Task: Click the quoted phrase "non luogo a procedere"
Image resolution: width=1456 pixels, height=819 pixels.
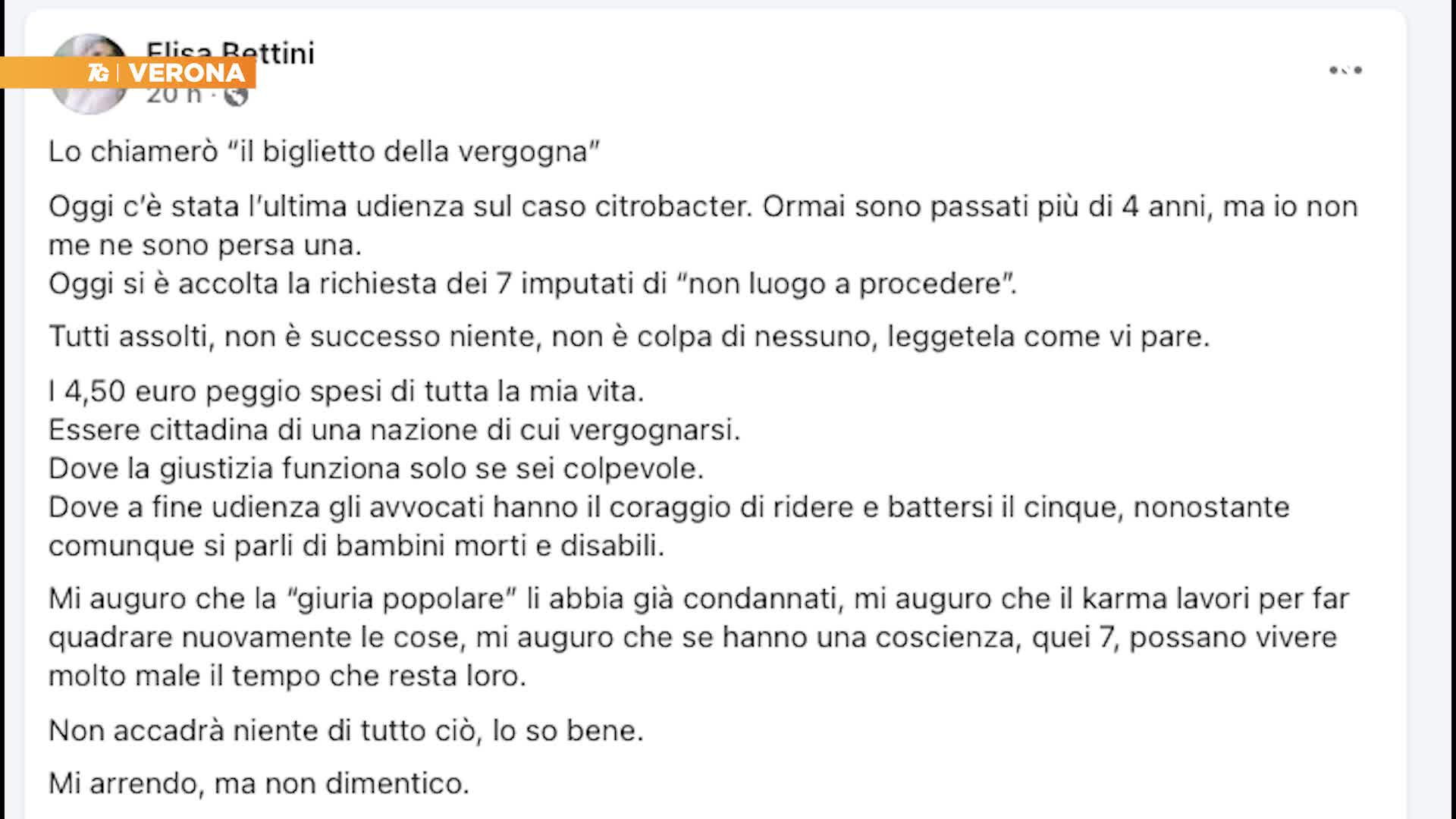Action: (x=846, y=284)
